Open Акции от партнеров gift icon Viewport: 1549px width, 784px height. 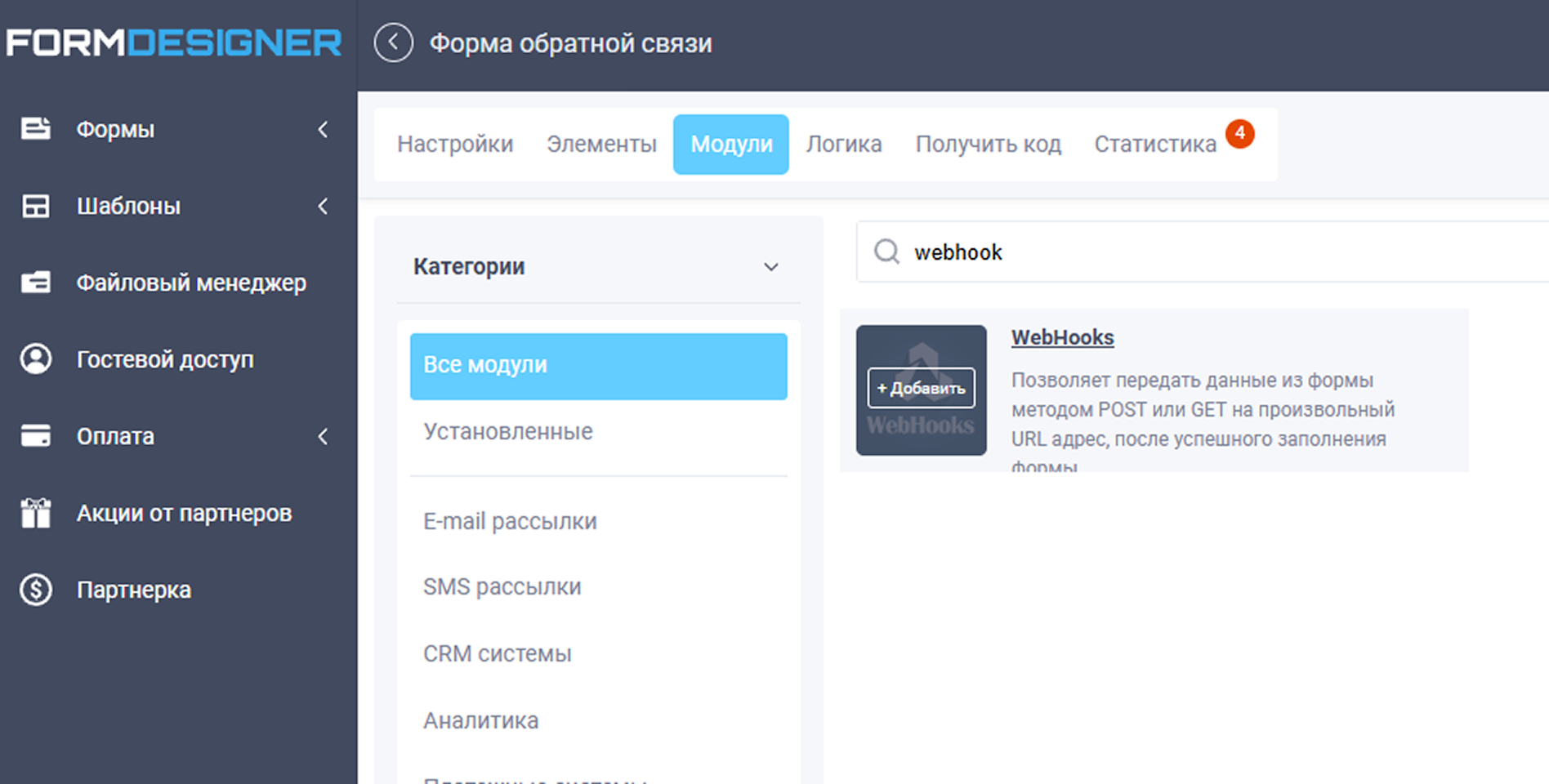pos(34,512)
